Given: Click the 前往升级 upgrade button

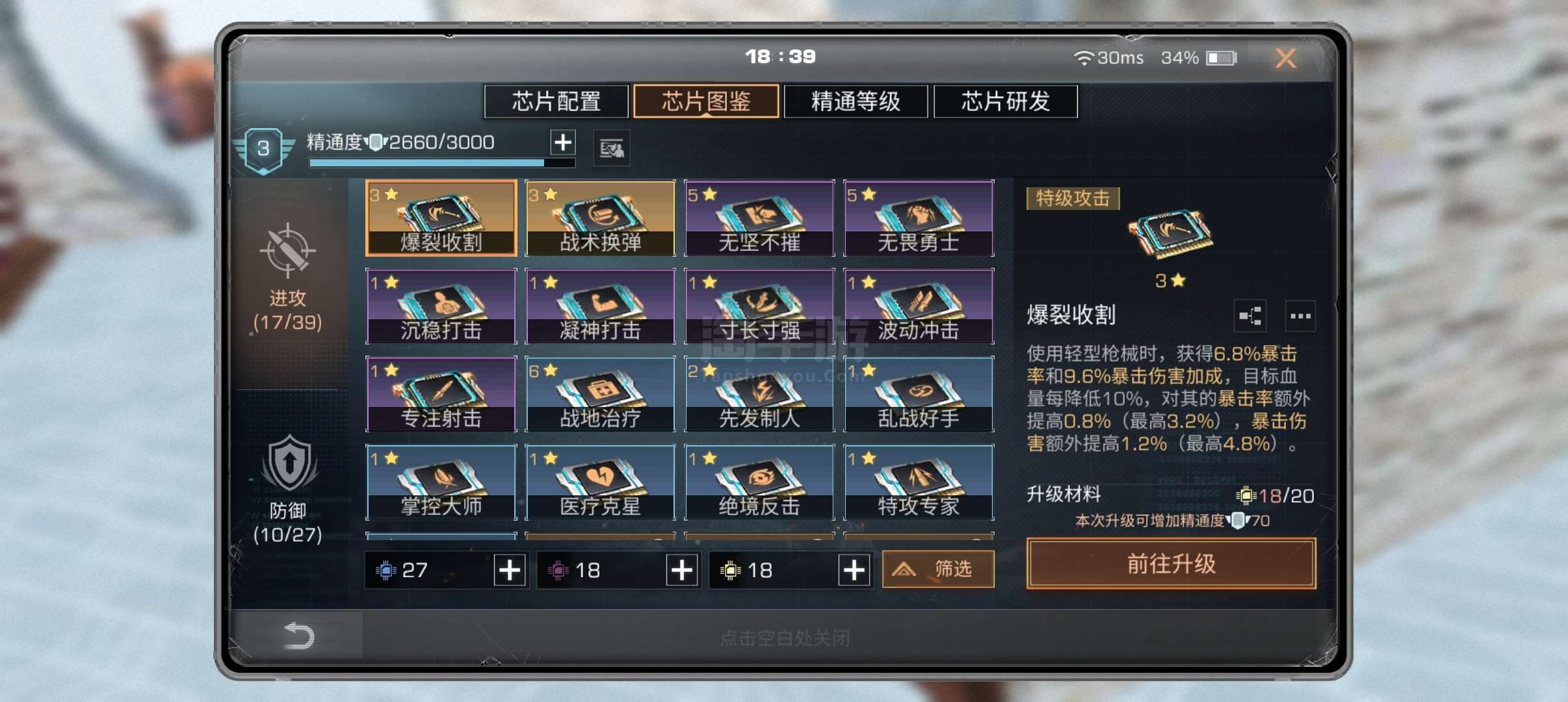Looking at the screenshot, I should 1171,564.
